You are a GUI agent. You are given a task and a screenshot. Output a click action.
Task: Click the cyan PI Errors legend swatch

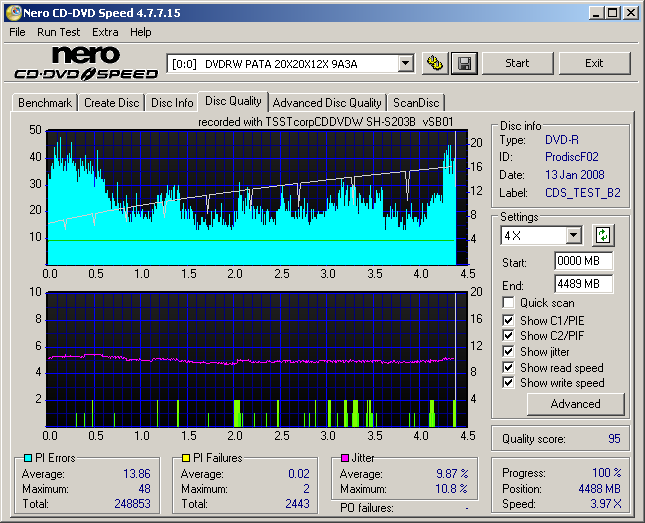click(x=28, y=458)
